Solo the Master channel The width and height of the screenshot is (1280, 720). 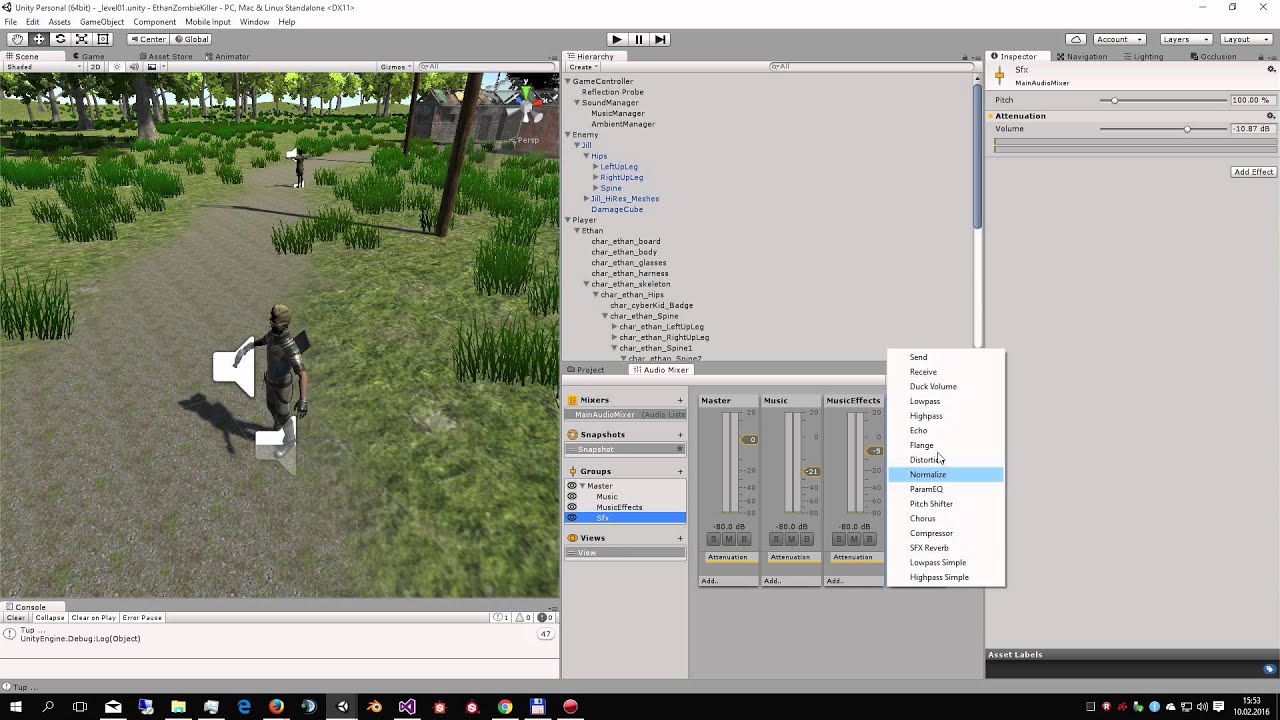[714, 540]
